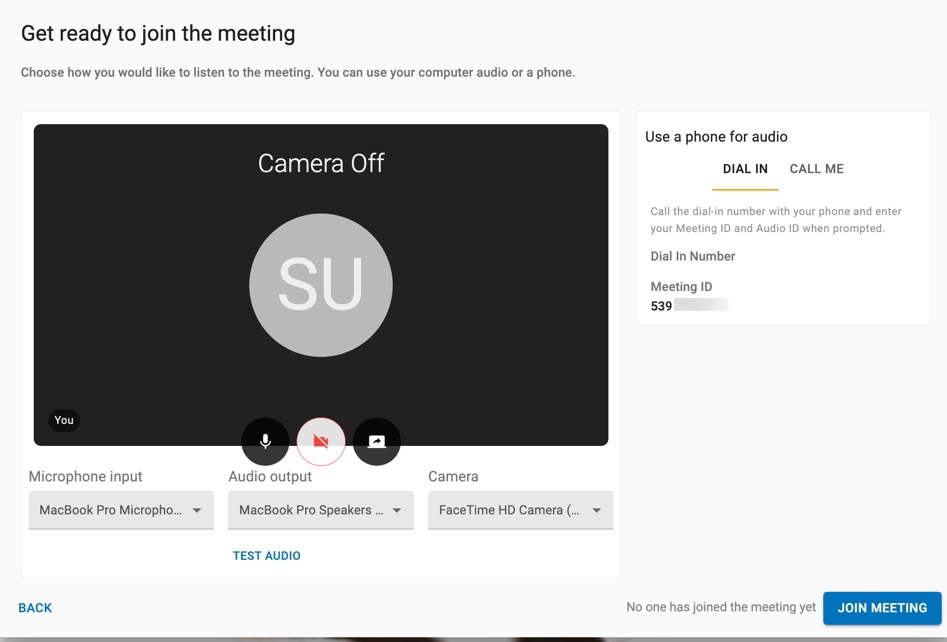Click the Meeting ID number starting 539
This screenshot has height=642, width=947.
pos(662,306)
